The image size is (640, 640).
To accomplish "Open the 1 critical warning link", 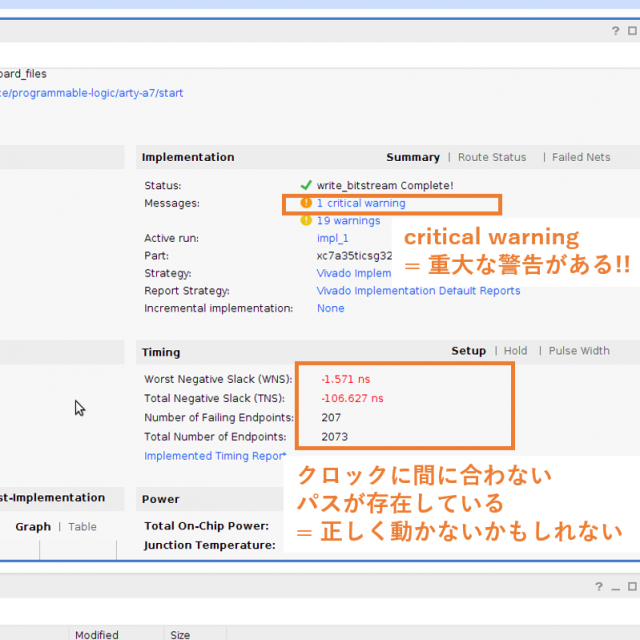I will pyautogui.click(x=361, y=203).
